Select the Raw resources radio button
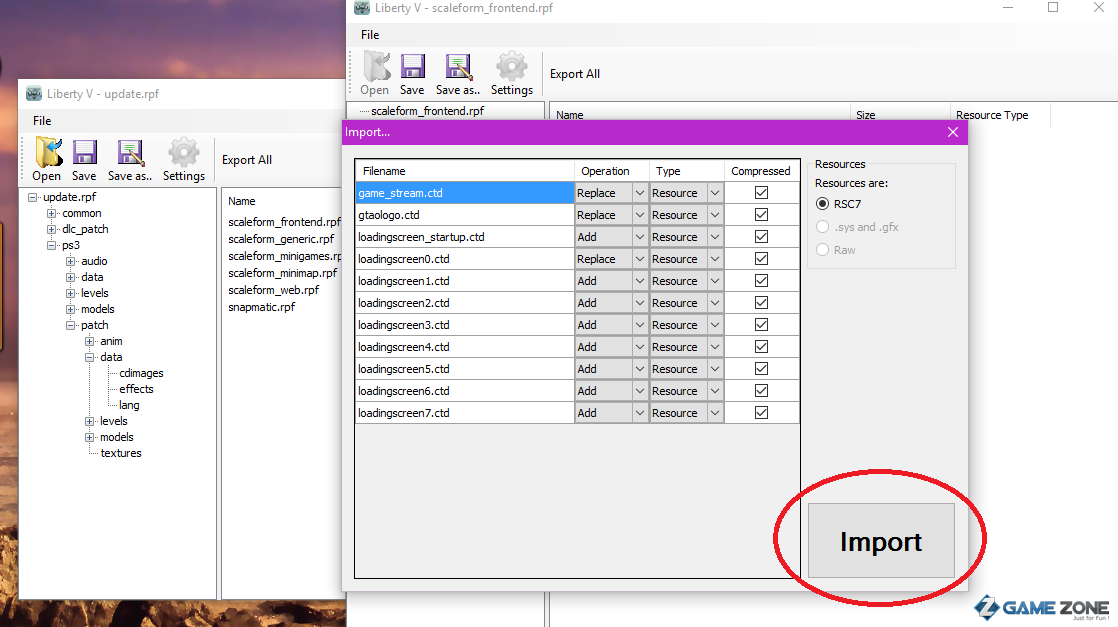 [822, 250]
